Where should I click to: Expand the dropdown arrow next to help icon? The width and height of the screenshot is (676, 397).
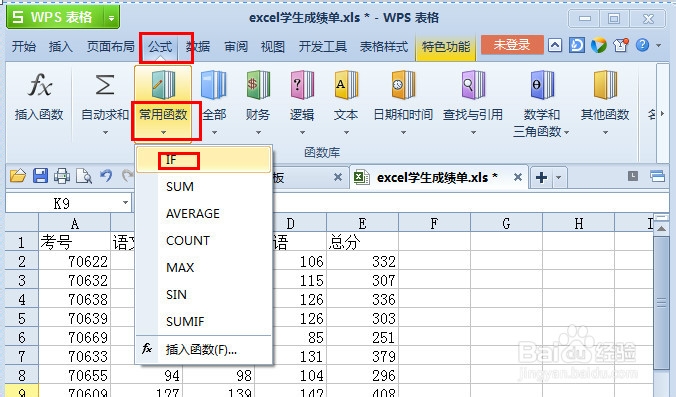point(658,45)
